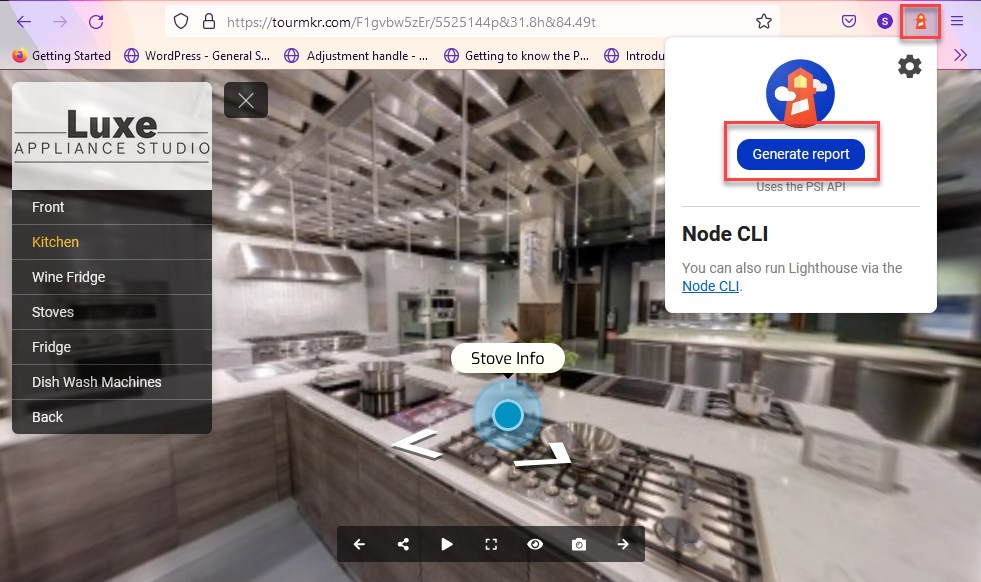Click the browser forward arrow
Image resolution: width=981 pixels, height=582 pixels.
[60, 22]
